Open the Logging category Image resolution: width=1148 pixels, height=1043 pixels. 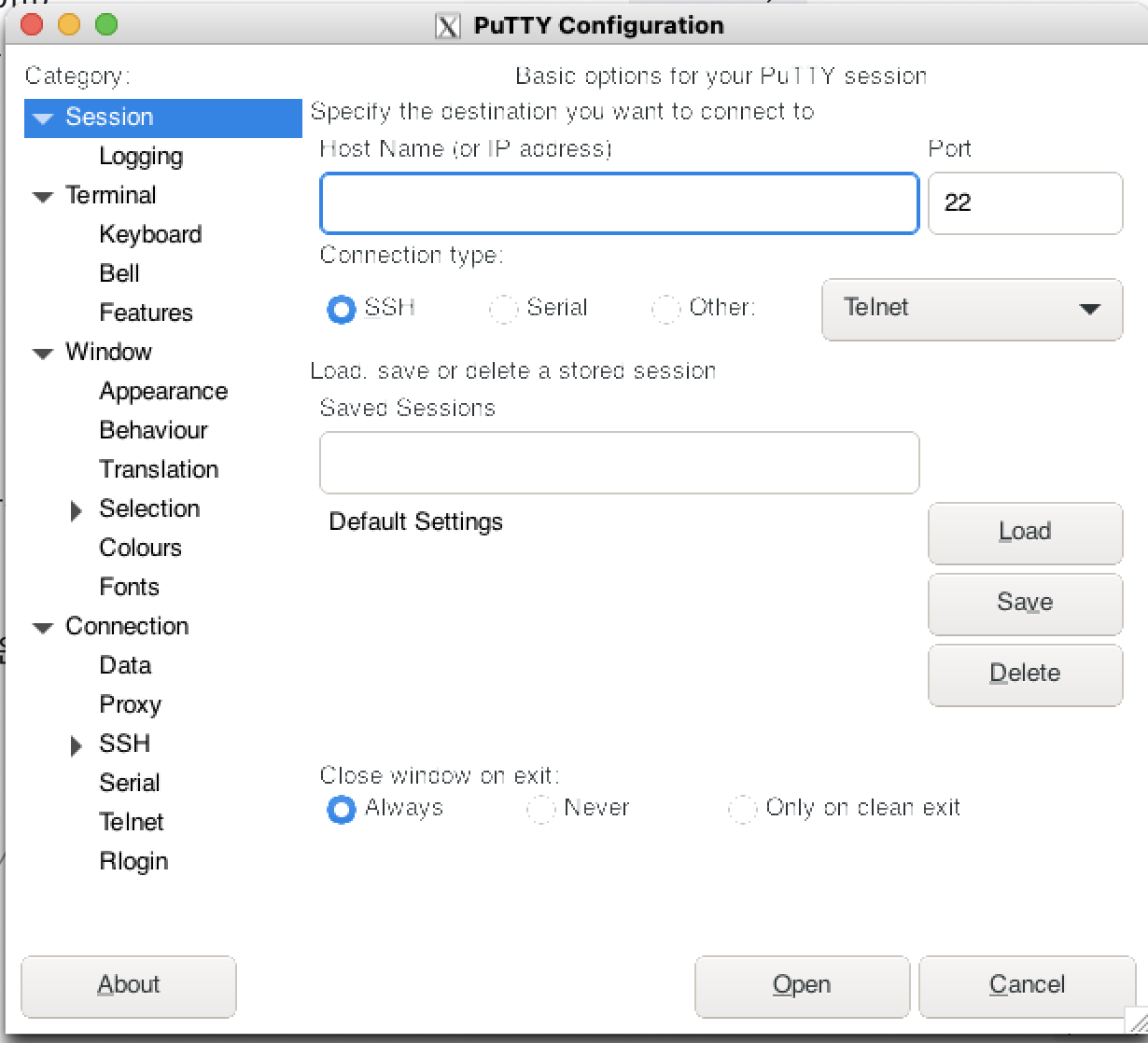point(141,157)
